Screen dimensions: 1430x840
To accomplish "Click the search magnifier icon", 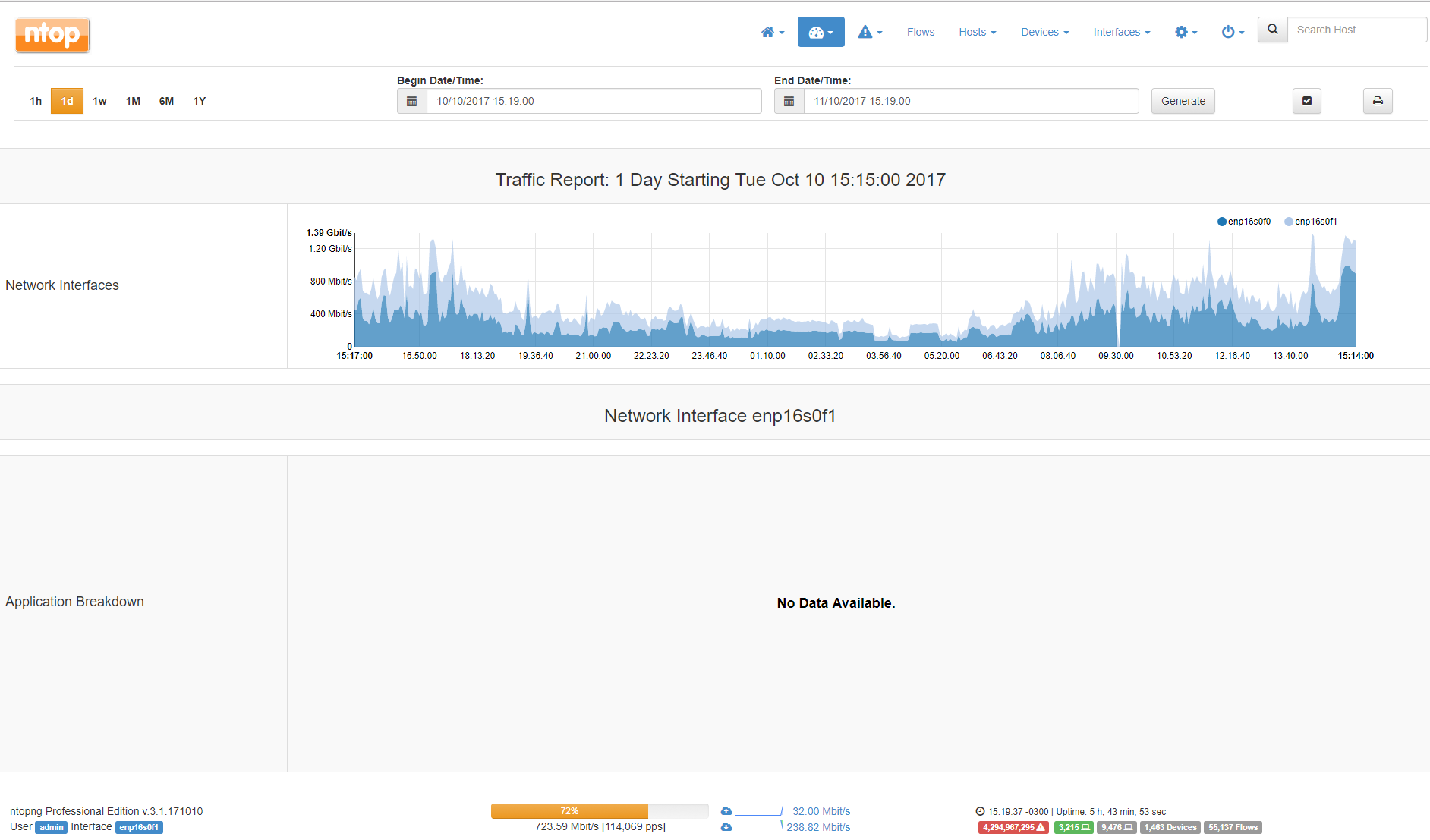I will pos(1272,30).
